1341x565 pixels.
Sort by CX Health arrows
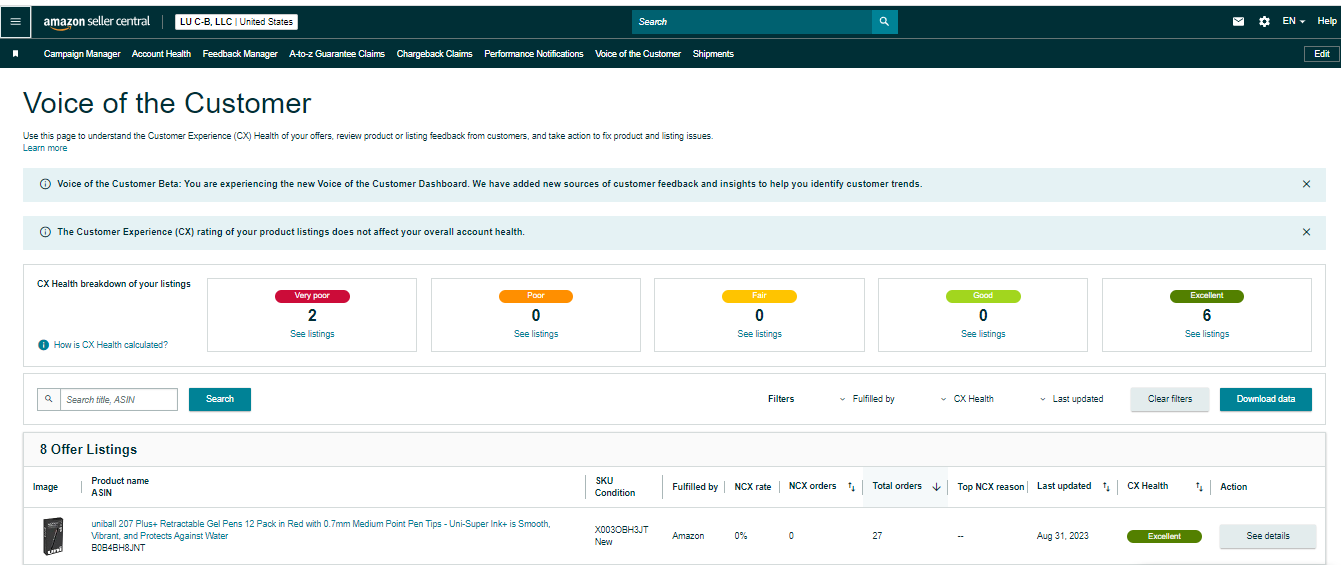point(1199,487)
